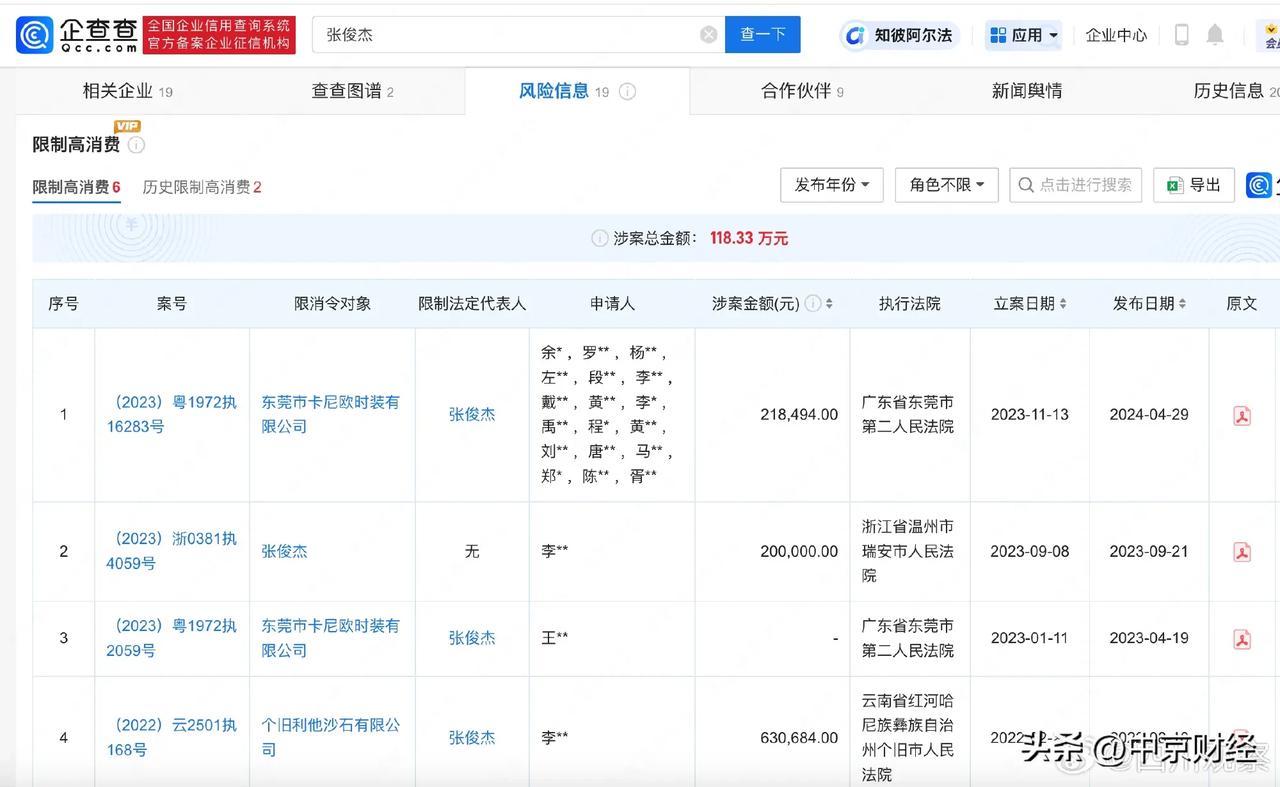The height and width of the screenshot is (787, 1280).
Task: Open case (2023)粤1972执2059号
Action: (172, 638)
